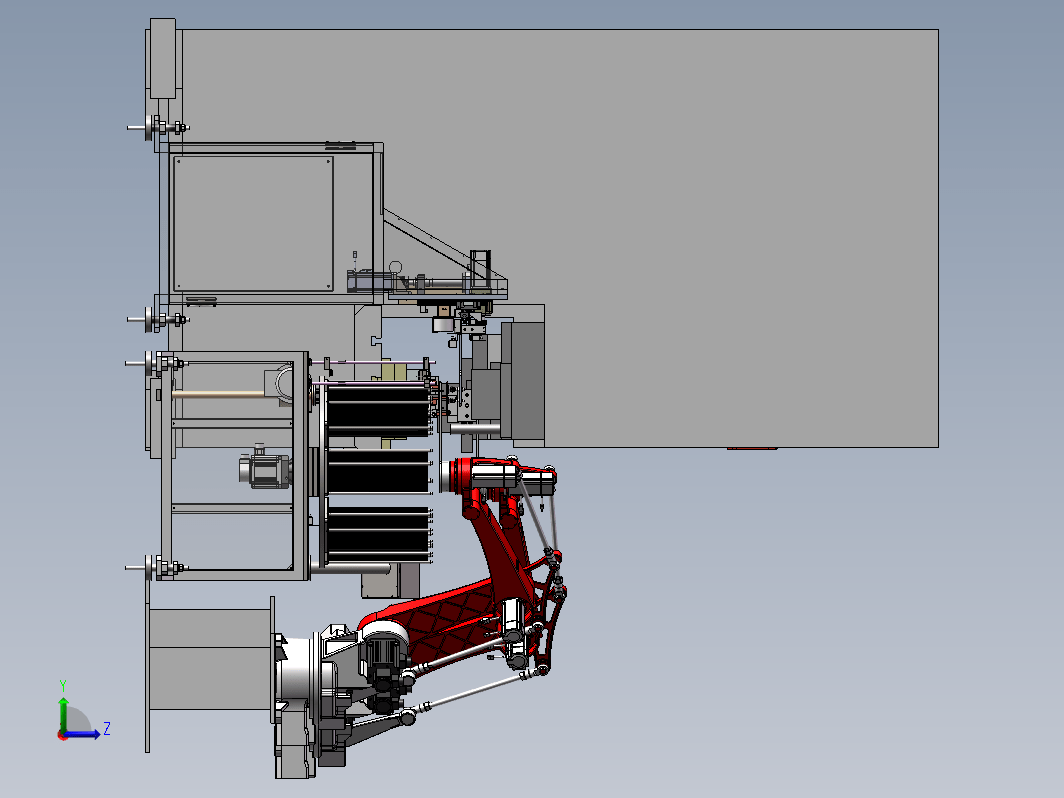The height and width of the screenshot is (798, 1064).
Task: Click the green Y axis of the orientation triad
Action: pos(63,714)
